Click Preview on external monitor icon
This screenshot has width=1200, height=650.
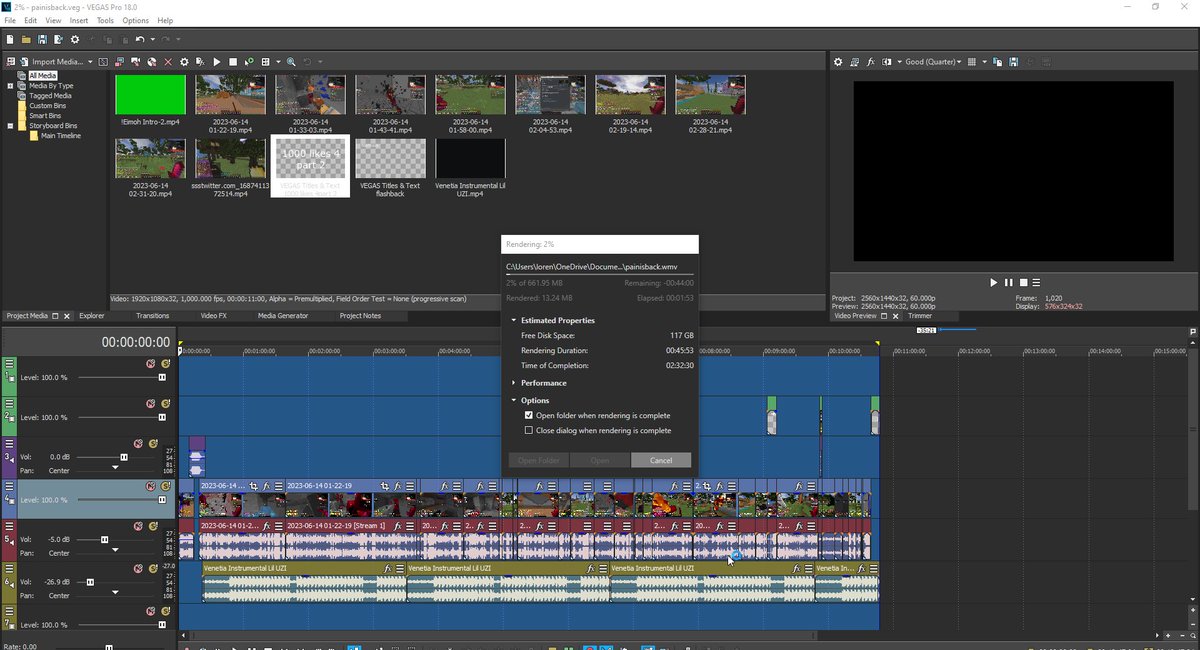click(x=854, y=62)
